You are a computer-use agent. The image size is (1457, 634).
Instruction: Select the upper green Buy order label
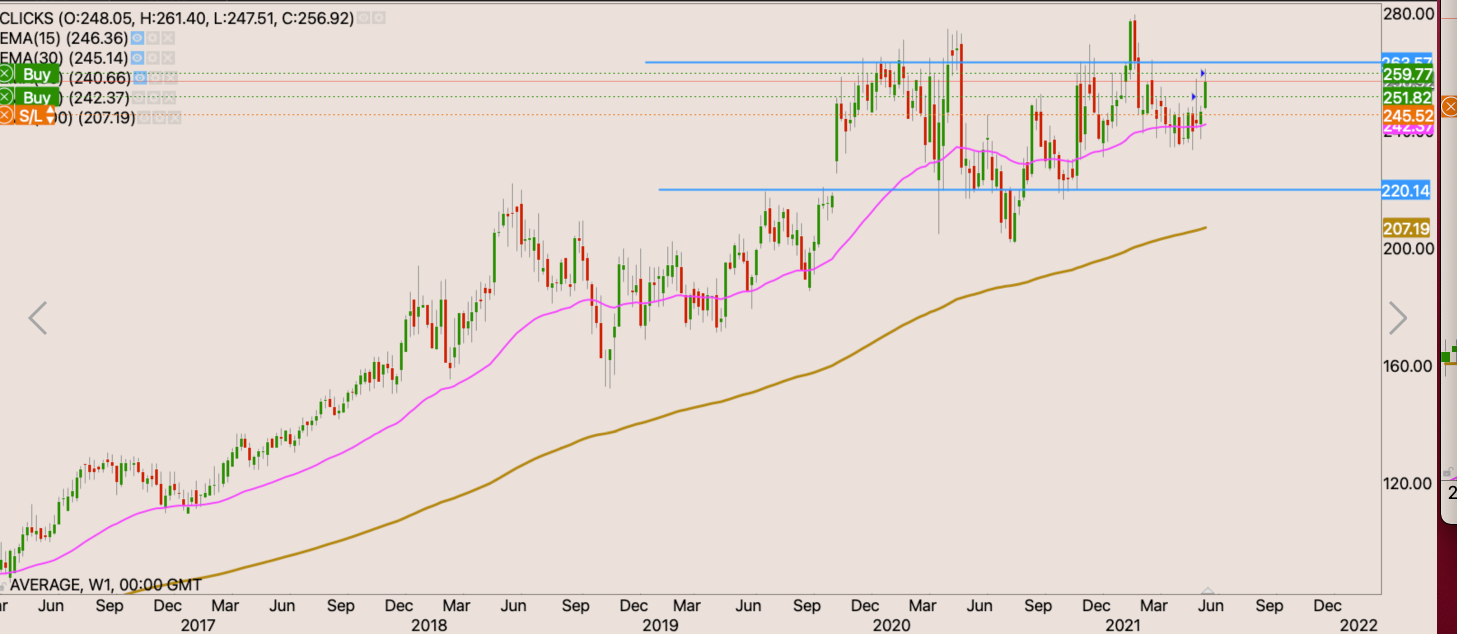pyautogui.click(x=37, y=75)
